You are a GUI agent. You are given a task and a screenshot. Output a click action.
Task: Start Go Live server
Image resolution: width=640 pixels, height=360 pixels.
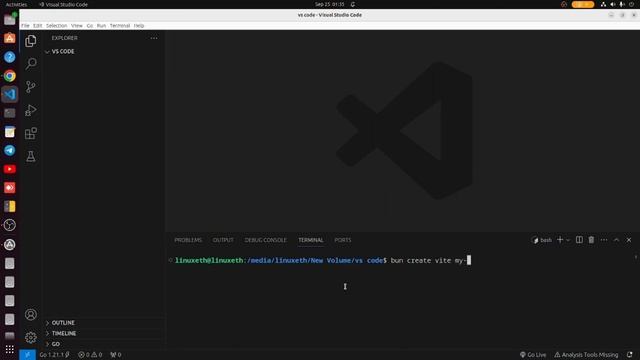click(533, 355)
